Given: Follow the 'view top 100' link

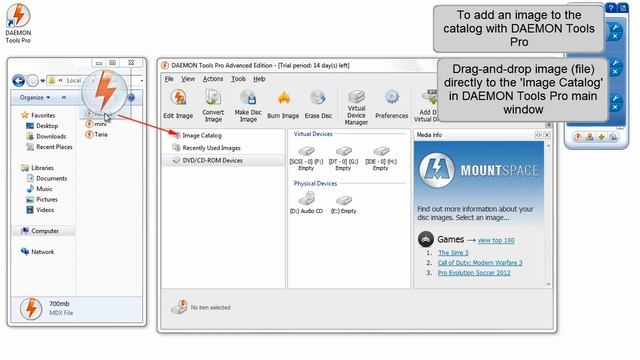Looking at the screenshot, I should click(x=496, y=240).
